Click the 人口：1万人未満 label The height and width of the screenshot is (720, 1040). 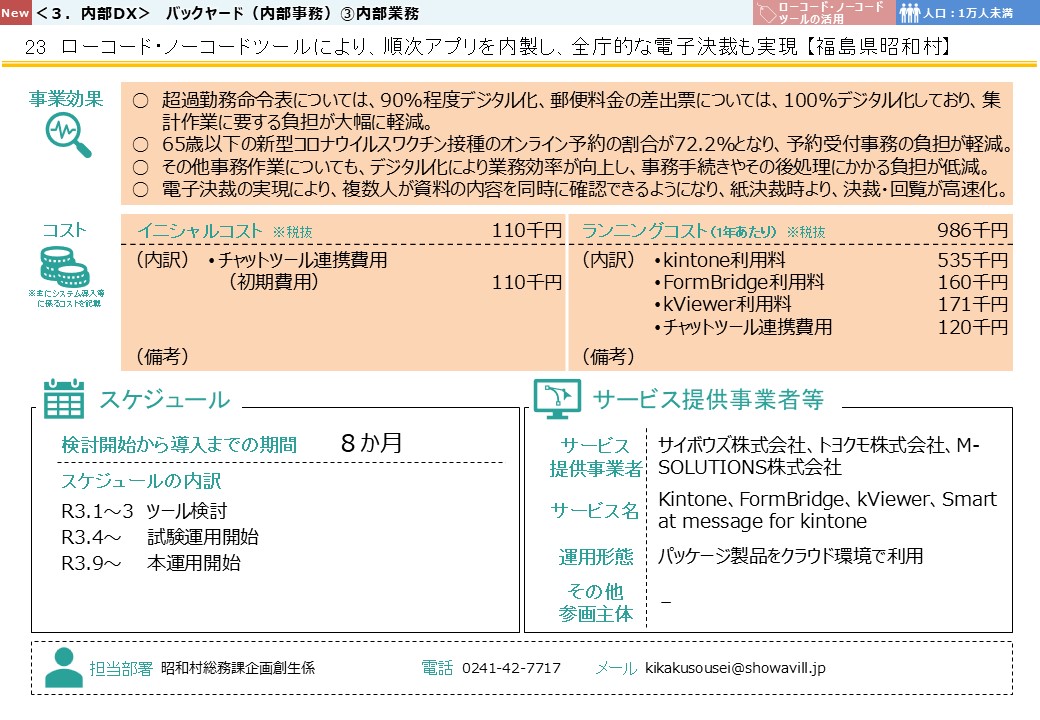pyautogui.click(x=968, y=13)
